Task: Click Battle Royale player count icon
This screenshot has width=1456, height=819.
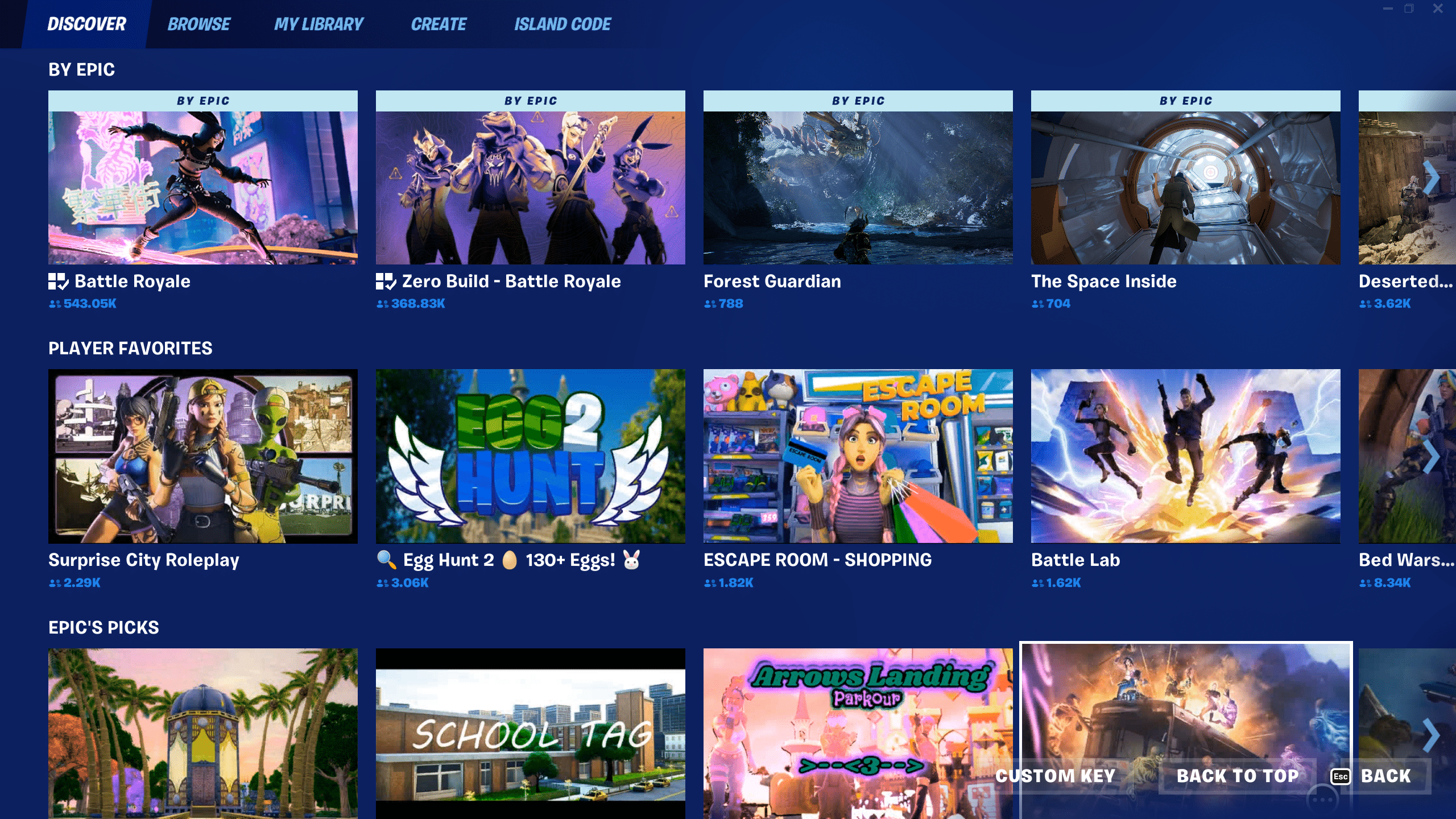Action: [x=55, y=304]
